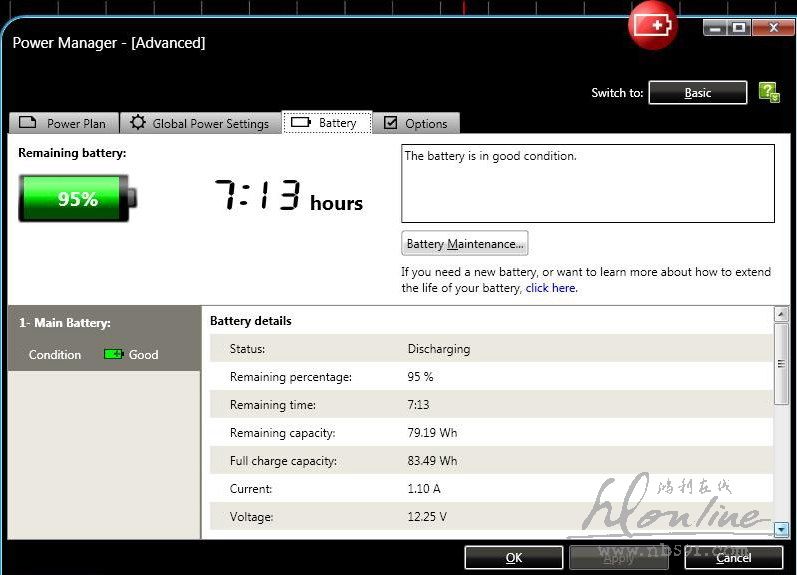Viewport: 797px width, 575px height.
Task: Click the red battery gauge icon
Action: [652, 25]
